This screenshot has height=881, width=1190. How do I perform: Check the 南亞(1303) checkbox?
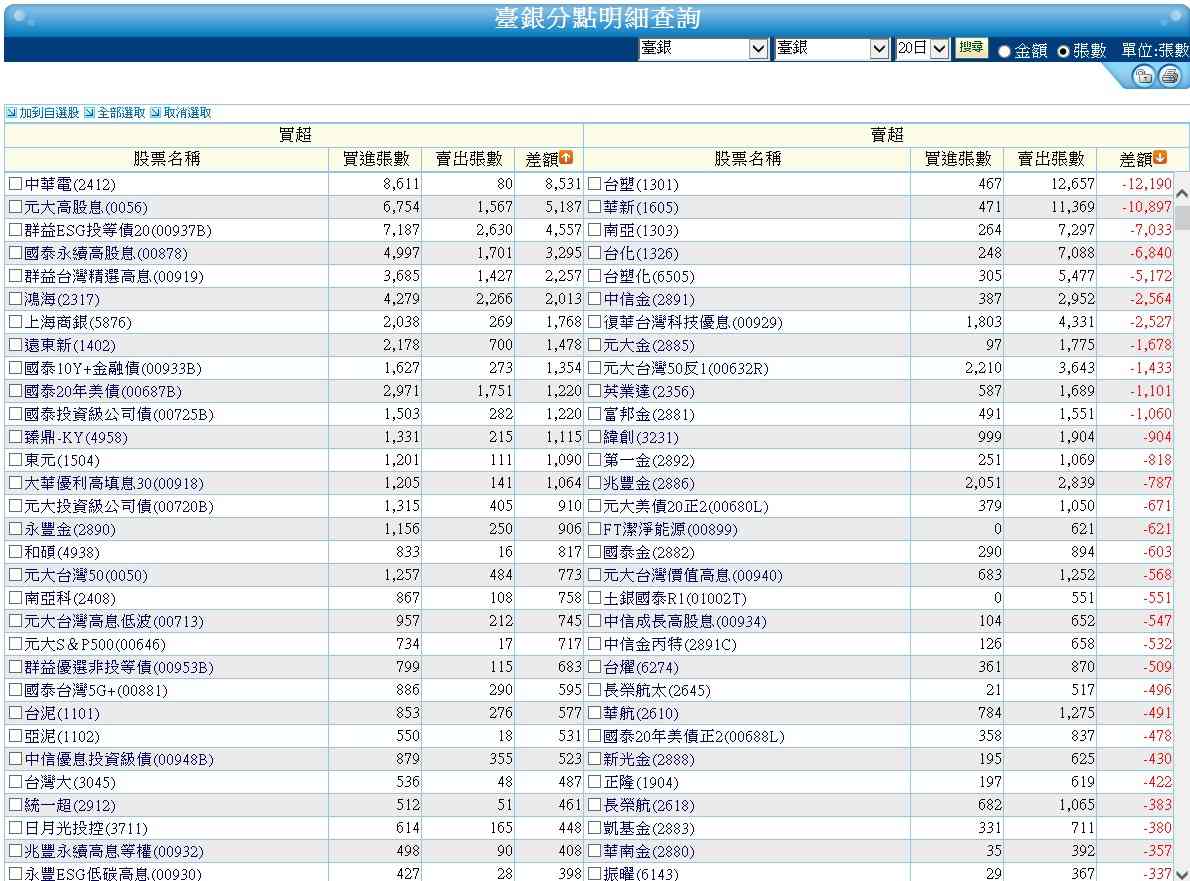coord(595,230)
